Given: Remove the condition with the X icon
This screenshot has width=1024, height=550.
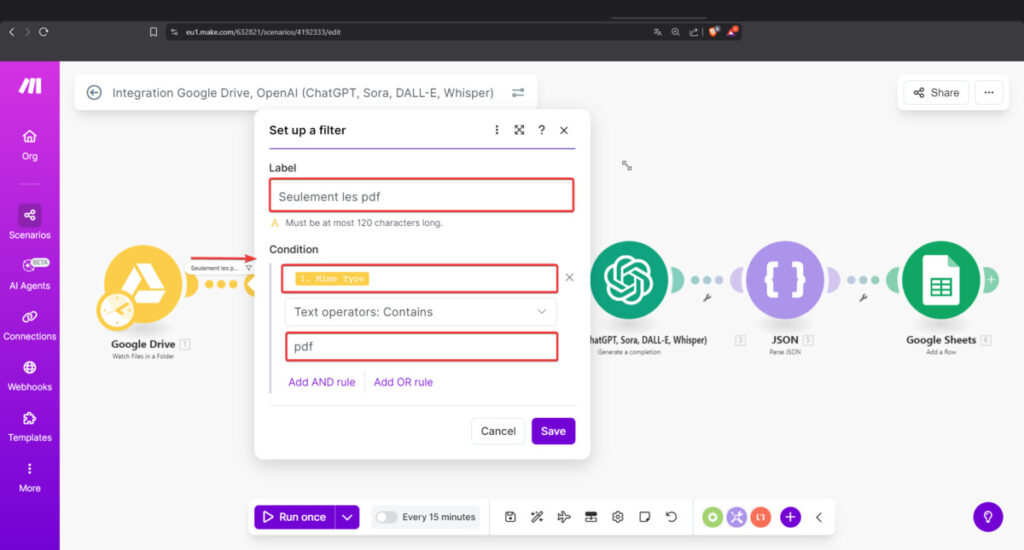Looking at the screenshot, I should pos(569,278).
